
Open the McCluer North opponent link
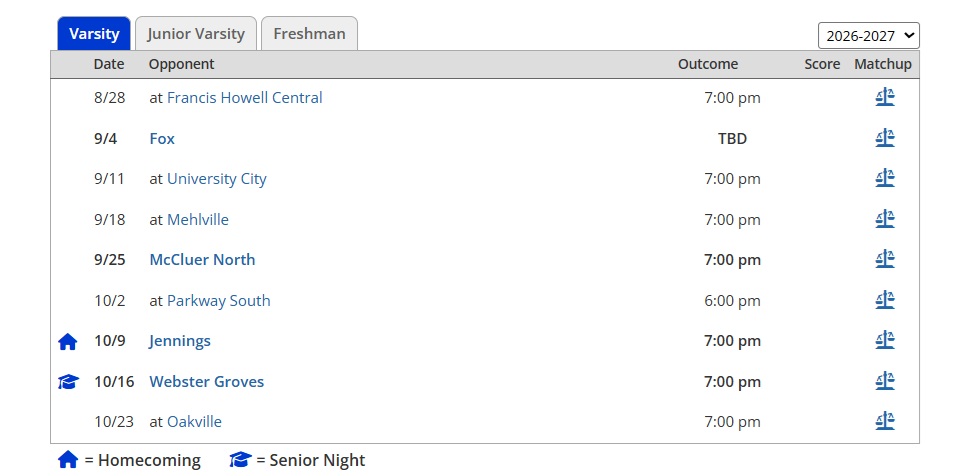[x=202, y=259]
